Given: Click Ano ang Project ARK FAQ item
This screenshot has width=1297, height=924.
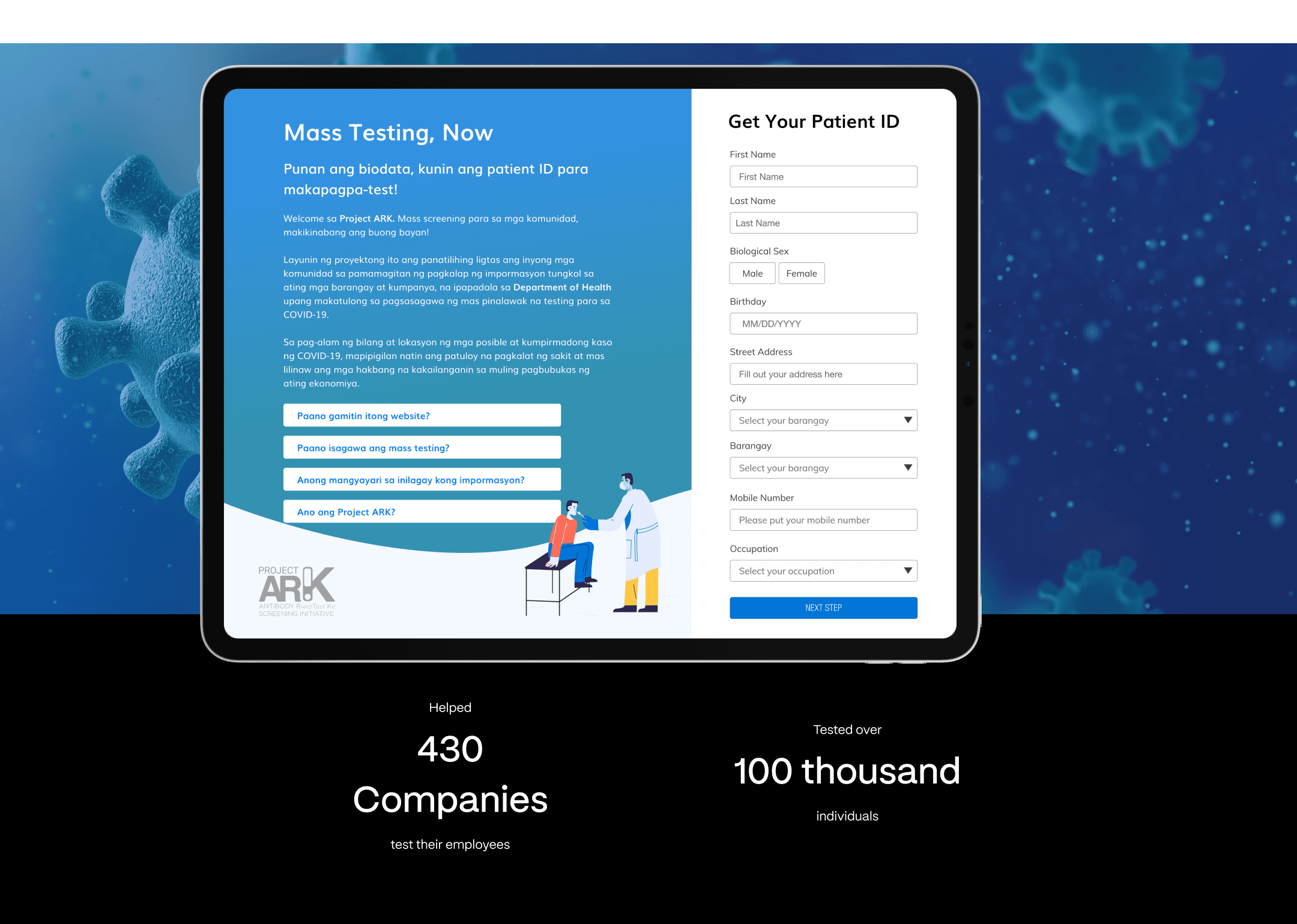Looking at the screenshot, I should [422, 511].
